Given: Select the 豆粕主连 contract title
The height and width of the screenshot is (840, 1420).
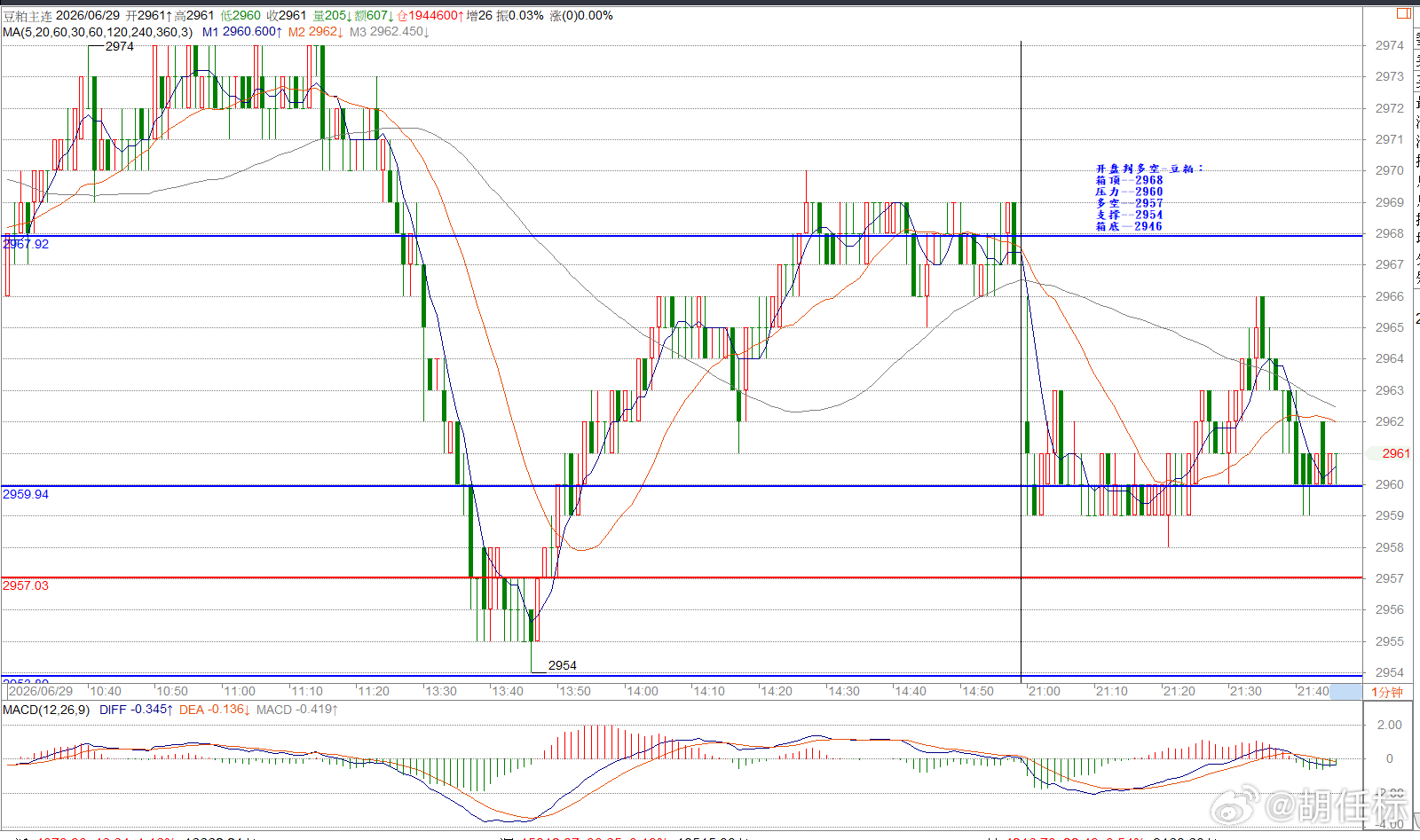Looking at the screenshot, I should pyautogui.click(x=28, y=16).
